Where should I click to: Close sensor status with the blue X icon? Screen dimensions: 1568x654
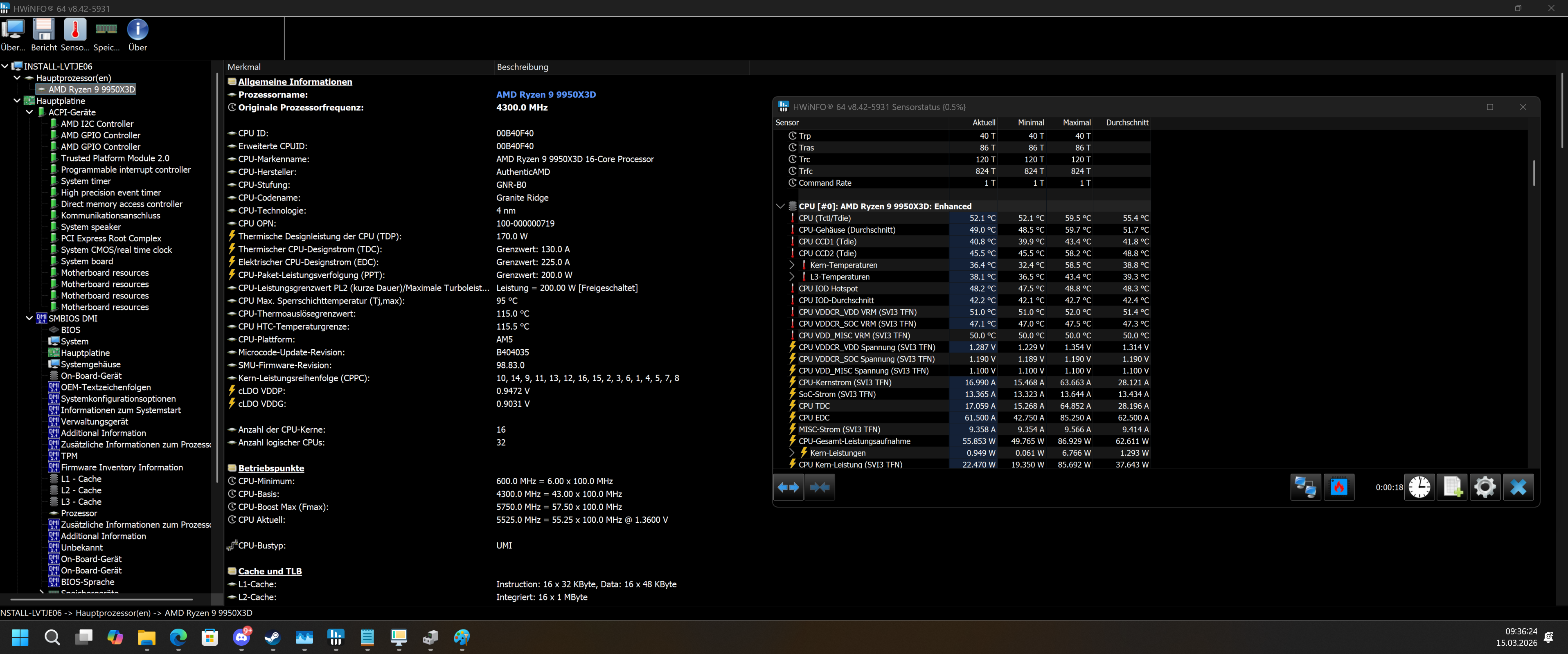click(1518, 487)
